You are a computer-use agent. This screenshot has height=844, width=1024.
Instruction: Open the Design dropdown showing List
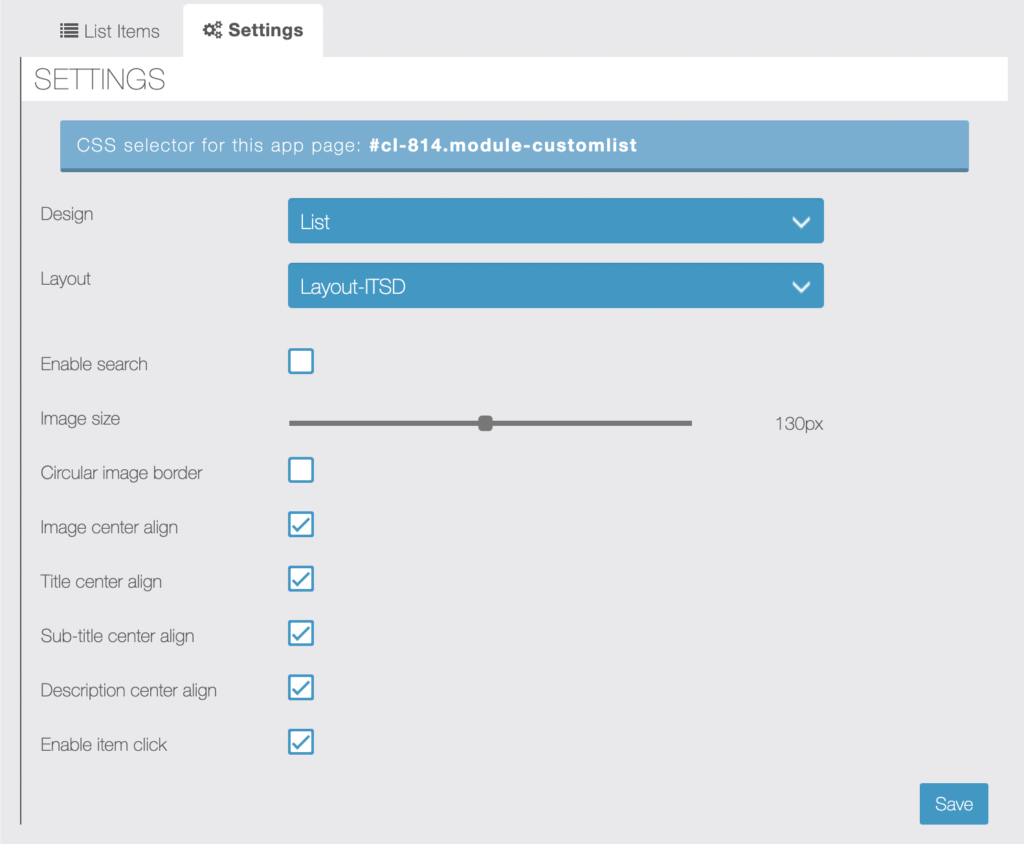click(x=555, y=221)
